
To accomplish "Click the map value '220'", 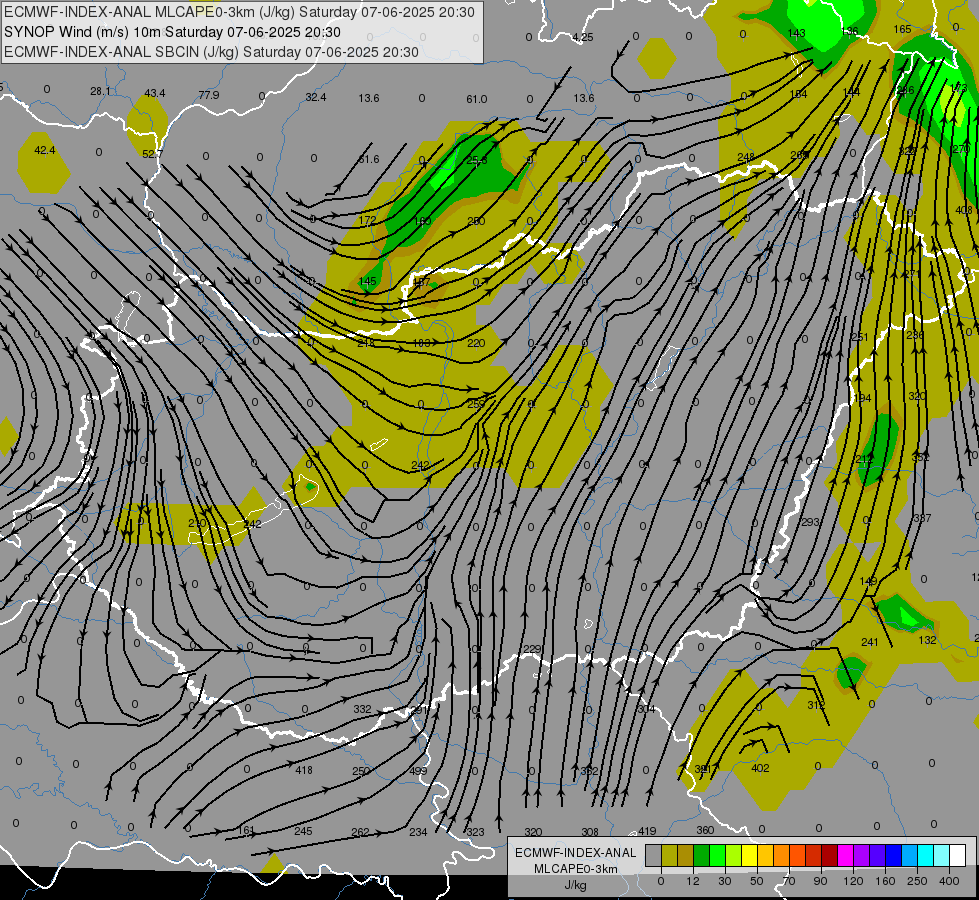I will tap(476, 343).
